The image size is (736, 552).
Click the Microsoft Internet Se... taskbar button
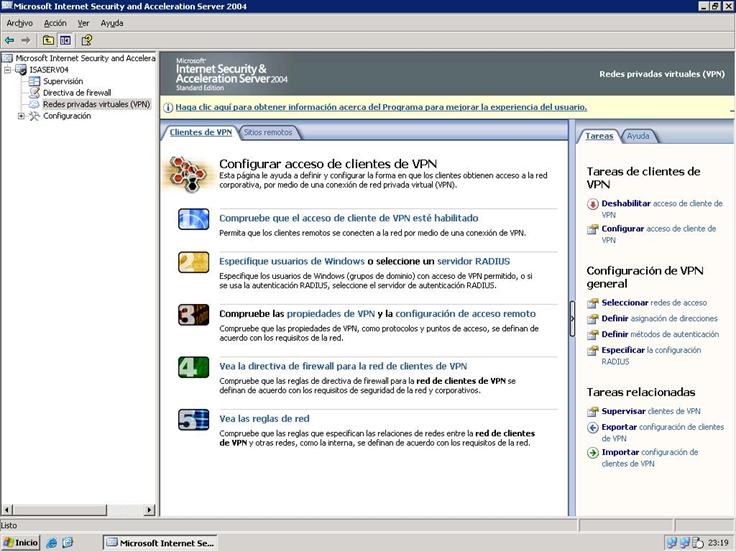(x=161, y=543)
